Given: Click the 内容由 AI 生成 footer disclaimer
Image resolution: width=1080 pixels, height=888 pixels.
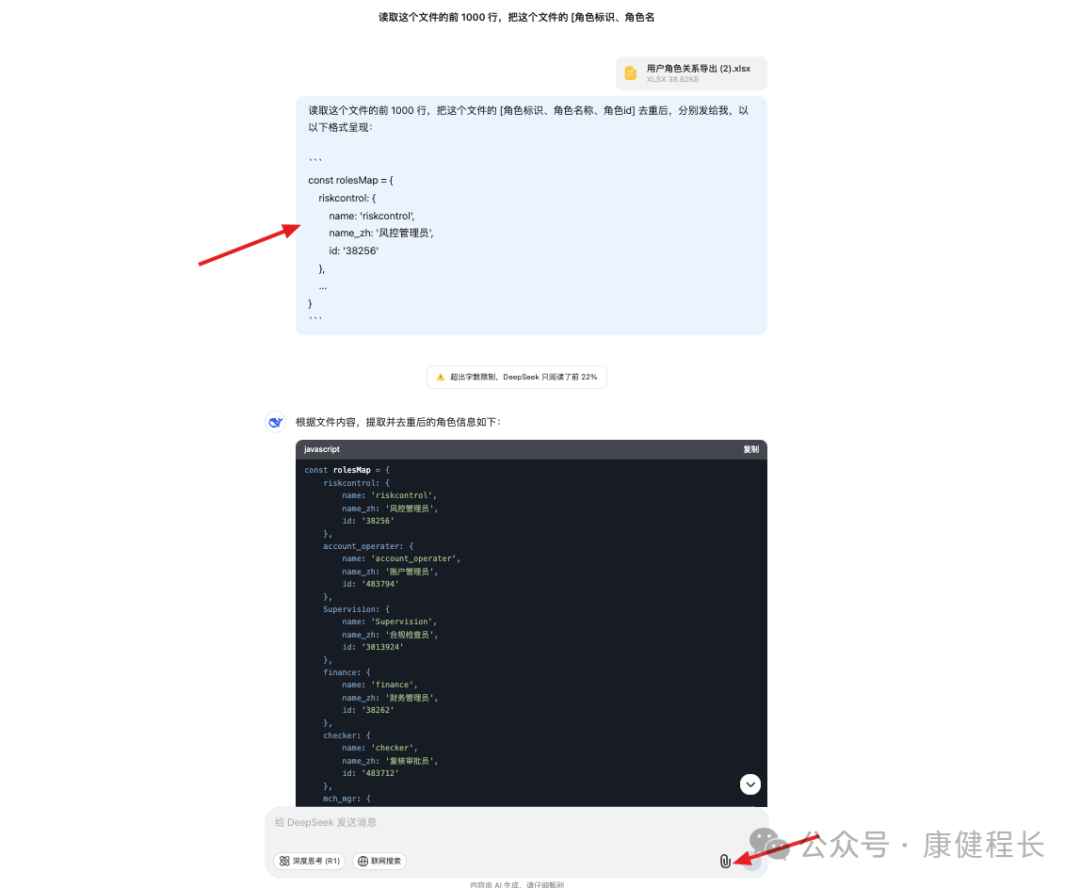Looking at the screenshot, I should [x=517, y=885].
